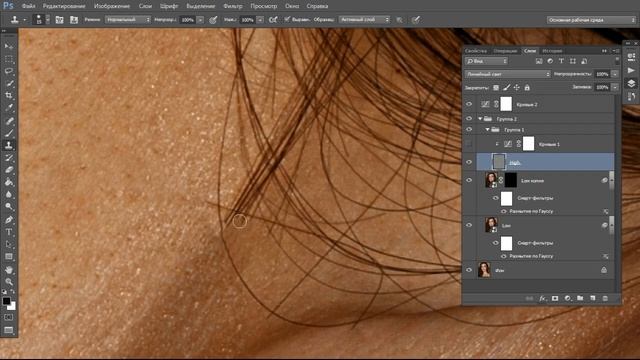Hide the Группа 2 group
The image size is (640, 360).
coord(469,118)
